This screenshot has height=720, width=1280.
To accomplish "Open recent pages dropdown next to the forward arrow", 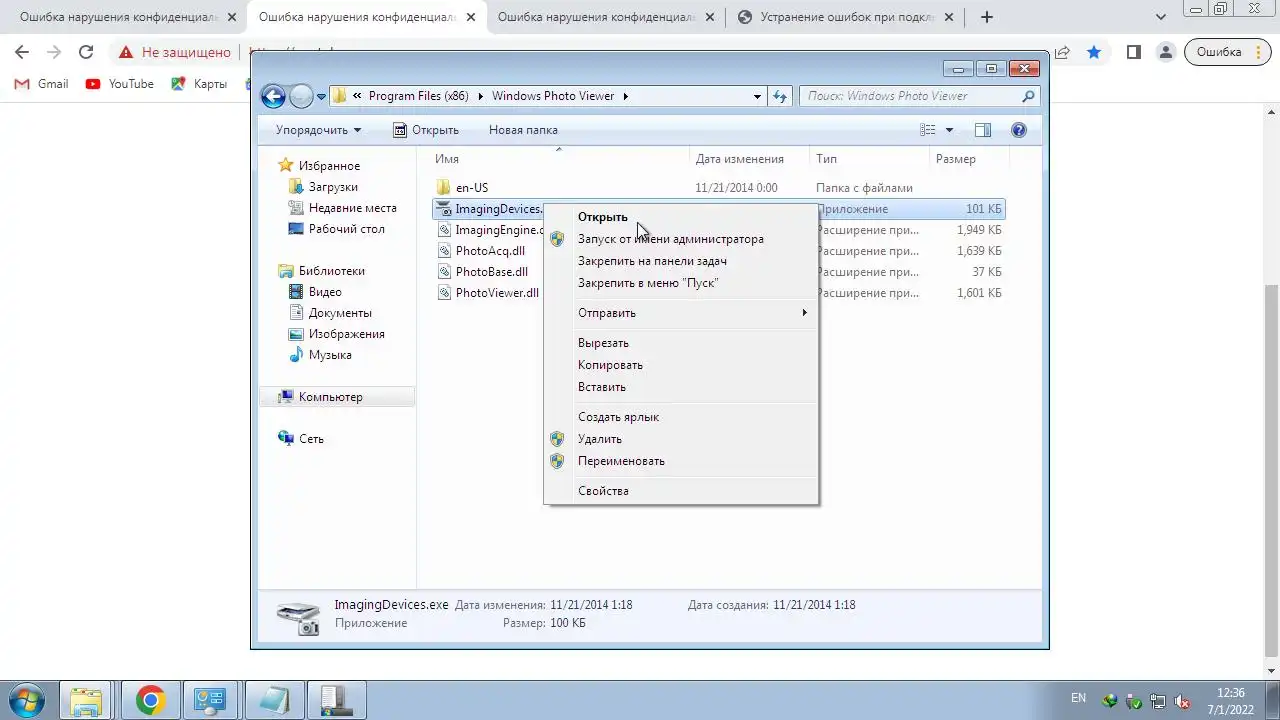I will click(321, 97).
